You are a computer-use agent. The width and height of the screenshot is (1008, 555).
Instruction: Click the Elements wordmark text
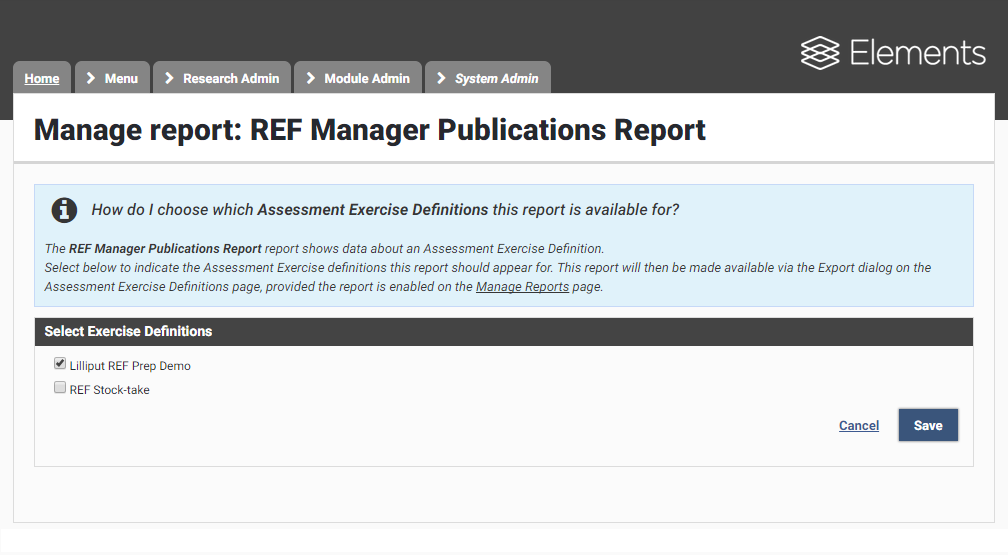918,53
